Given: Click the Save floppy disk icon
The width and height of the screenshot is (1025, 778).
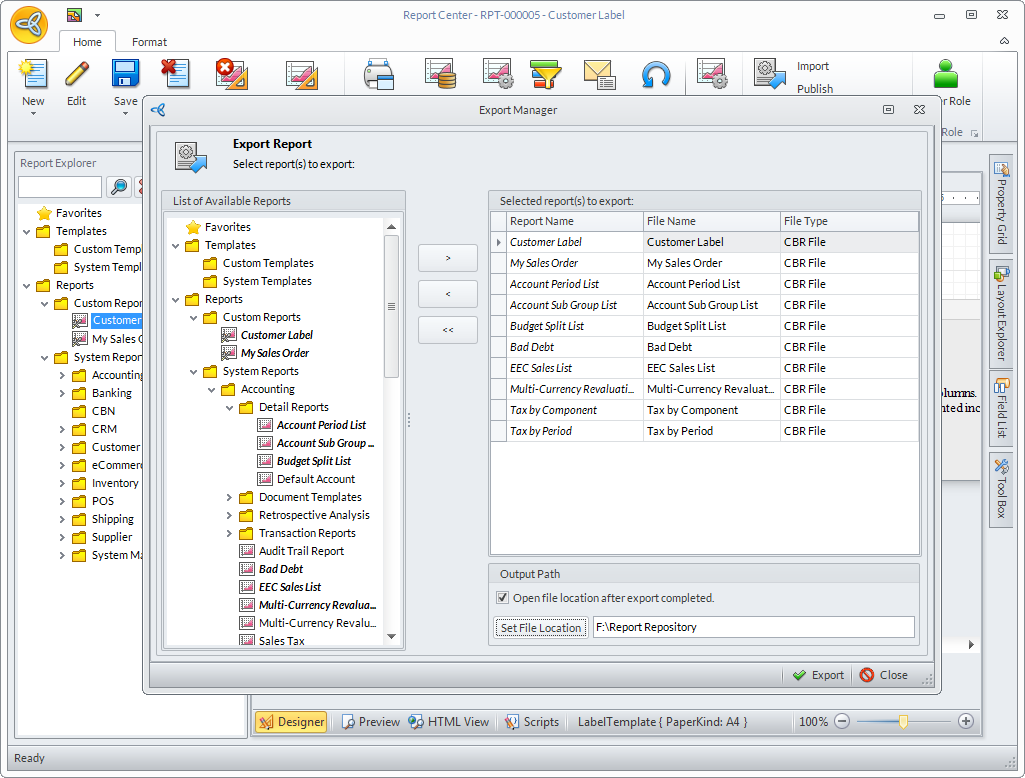Looking at the screenshot, I should tap(125, 76).
